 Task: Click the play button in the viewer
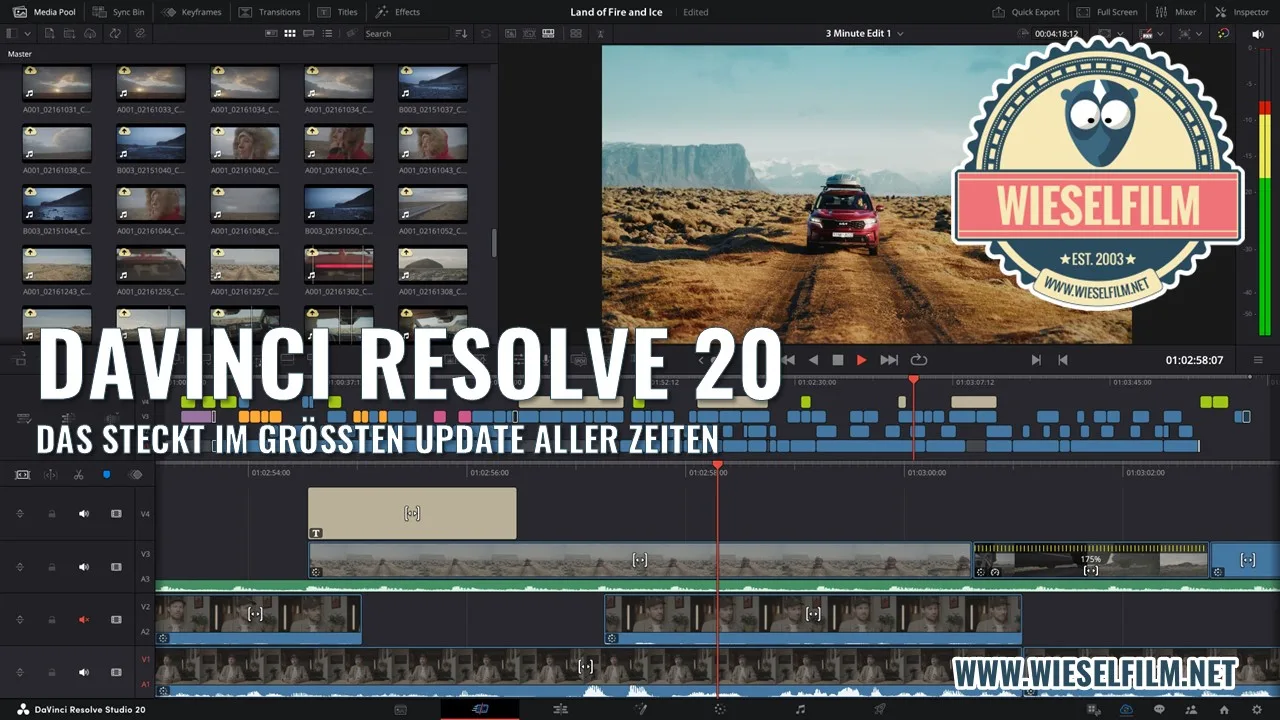pyautogui.click(x=861, y=360)
